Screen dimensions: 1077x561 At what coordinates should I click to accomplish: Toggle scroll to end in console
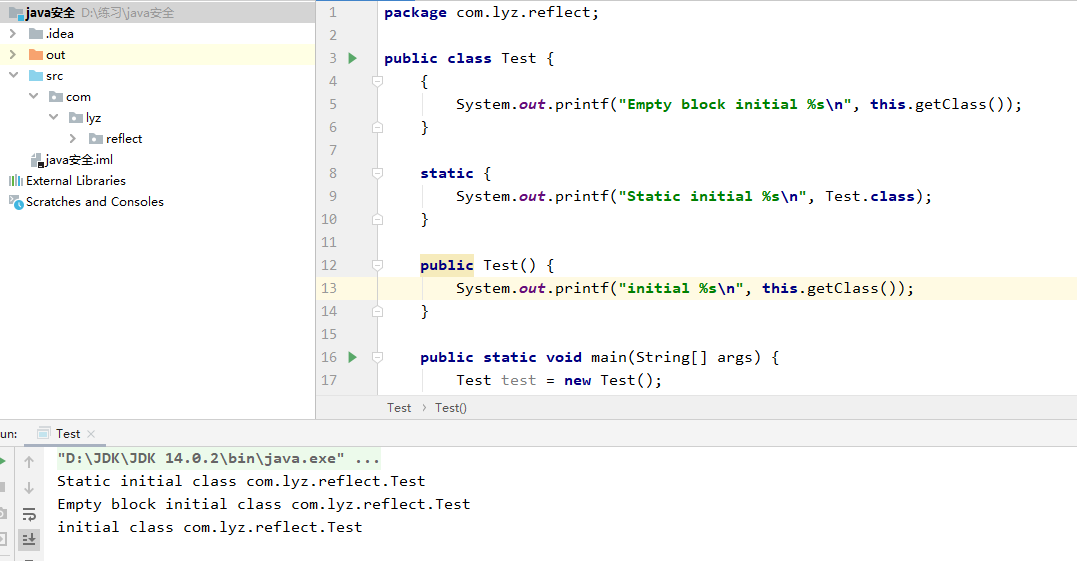pyautogui.click(x=29, y=539)
